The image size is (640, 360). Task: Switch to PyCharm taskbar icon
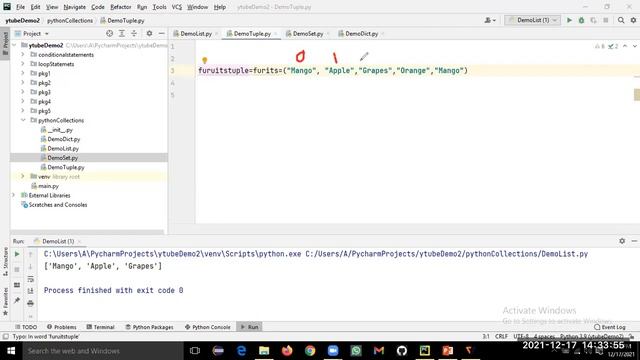pyautogui.click(x=424, y=351)
